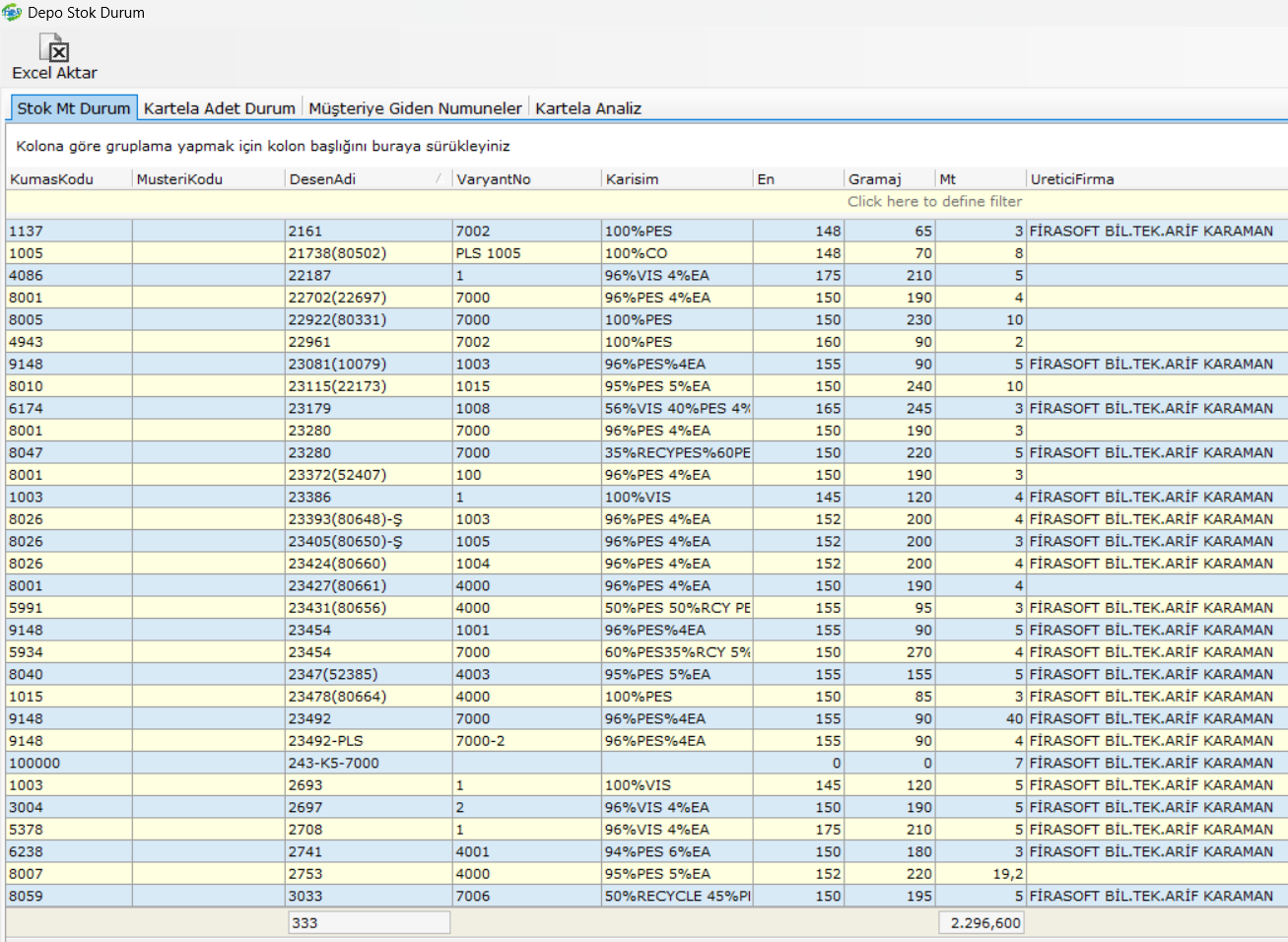Image resolution: width=1288 pixels, height=942 pixels.
Task: Click the footer count field showing 333
Action: tap(369, 923)
